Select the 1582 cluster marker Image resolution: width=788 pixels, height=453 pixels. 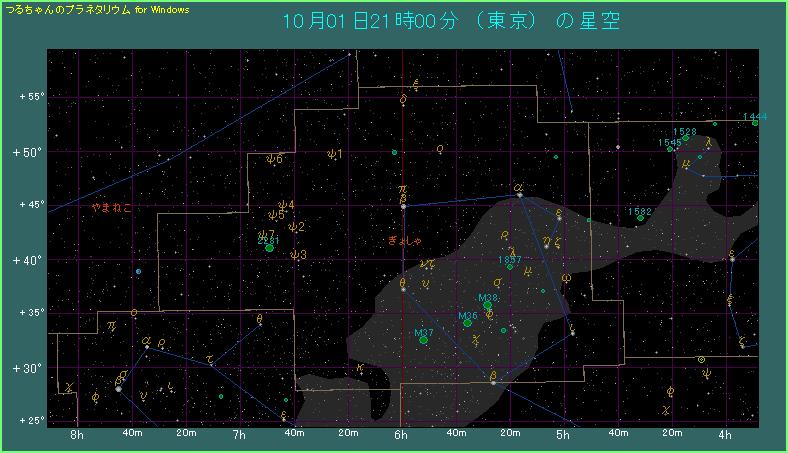pos(640,218)
